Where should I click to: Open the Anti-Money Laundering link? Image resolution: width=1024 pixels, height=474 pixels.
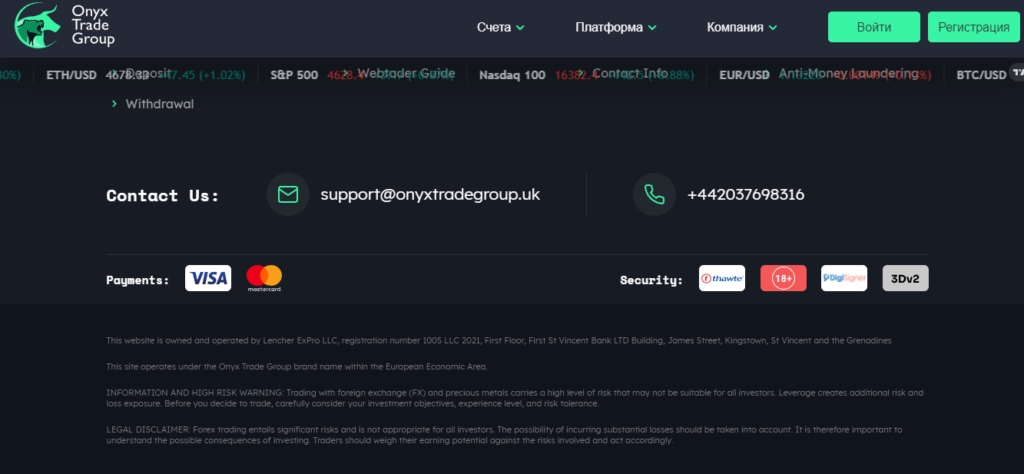(849, 73)
